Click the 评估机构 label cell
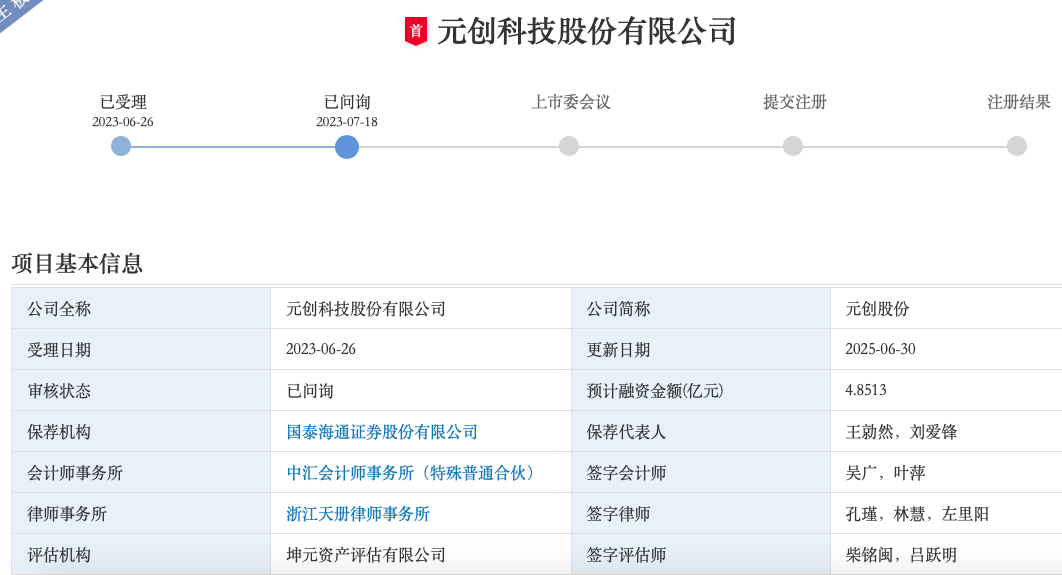The height and width of the screenshot is (575, 1062). click(141, 555)
